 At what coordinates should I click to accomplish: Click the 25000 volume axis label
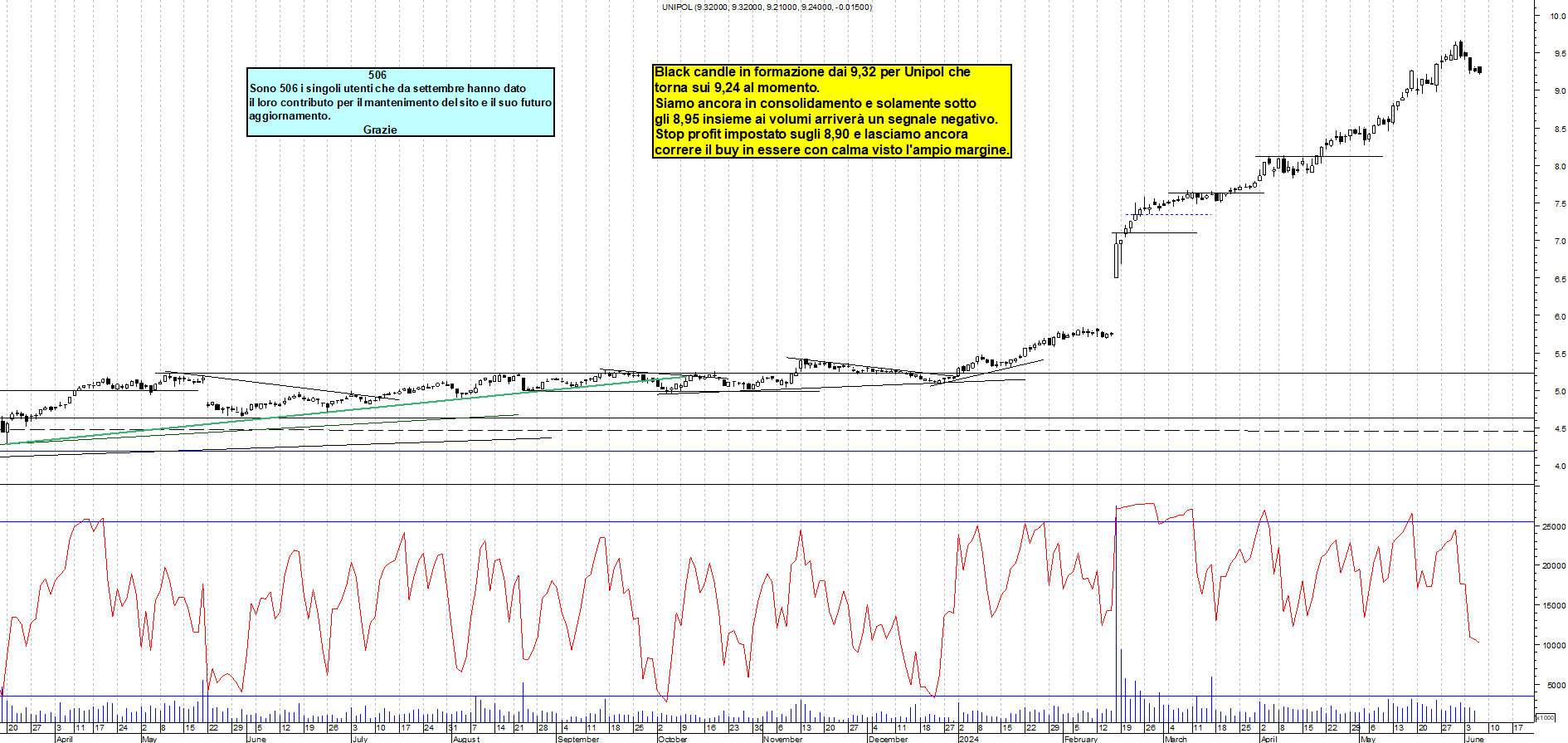(1554, 526)
